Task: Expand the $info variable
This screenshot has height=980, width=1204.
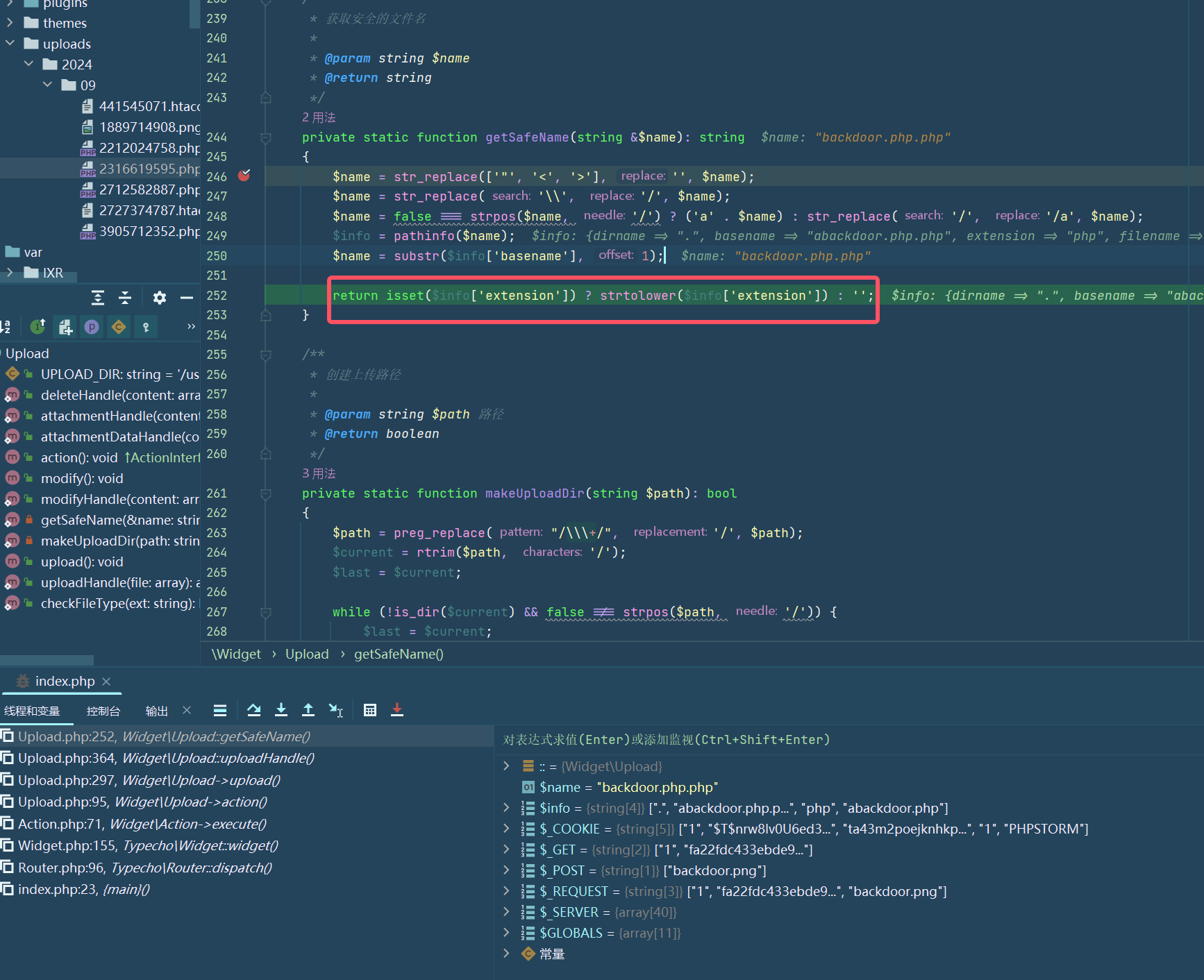Action: 507,808
